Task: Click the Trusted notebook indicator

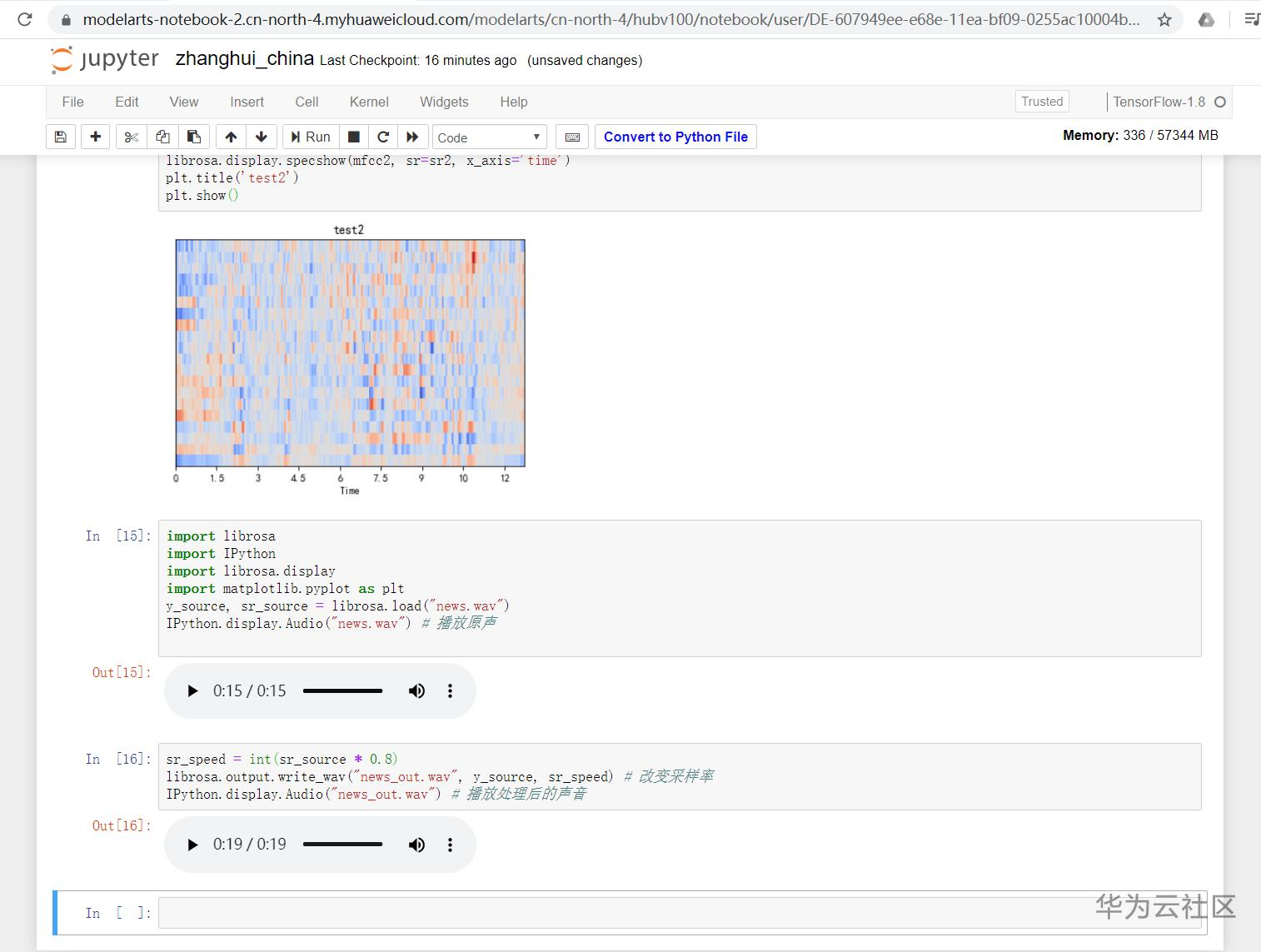Action: [1042, 102]
